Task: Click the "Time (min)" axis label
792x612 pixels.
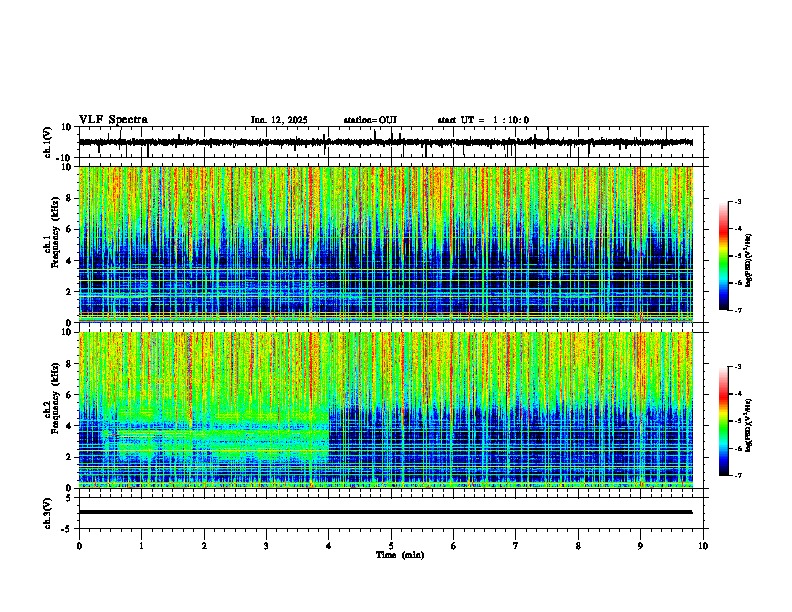Action: [x=400, y=555]
